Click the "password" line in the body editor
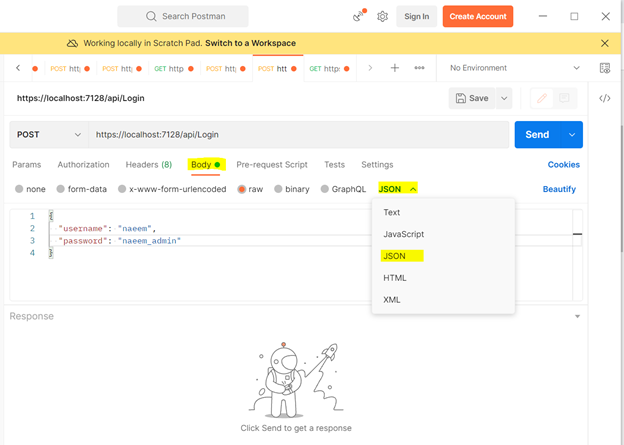624x445 pixels. [x=120, y=241]
